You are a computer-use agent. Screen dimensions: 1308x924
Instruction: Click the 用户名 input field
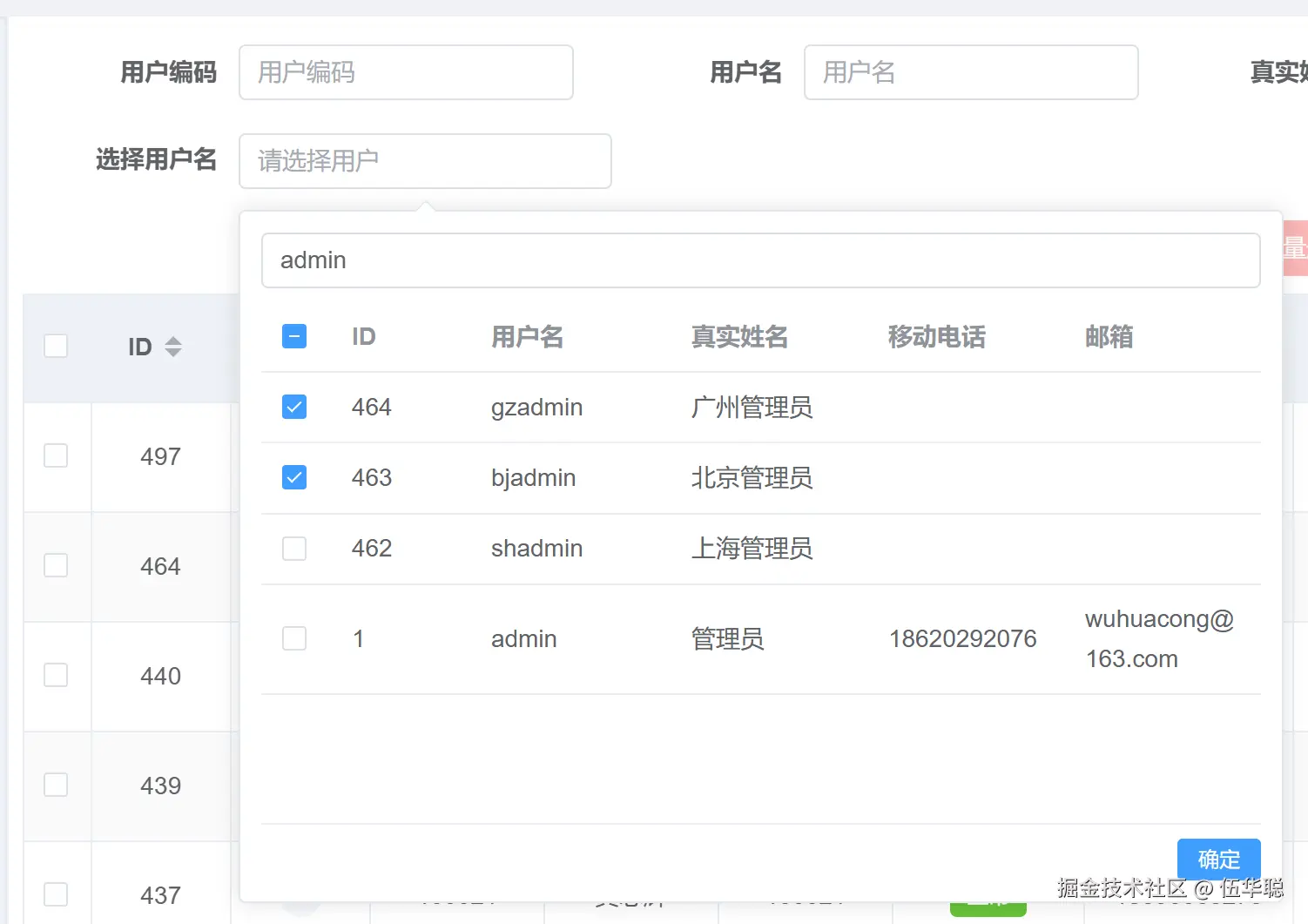click(971, 72)
